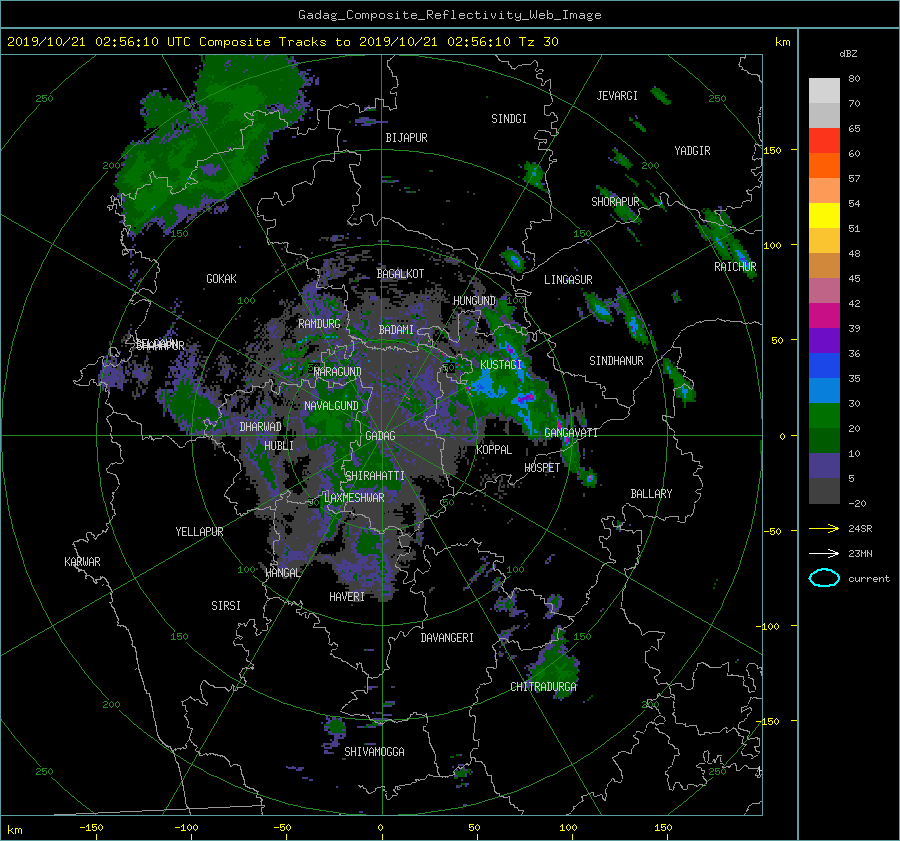Click the 150 value on bottom axis

[x=663, y=828]
